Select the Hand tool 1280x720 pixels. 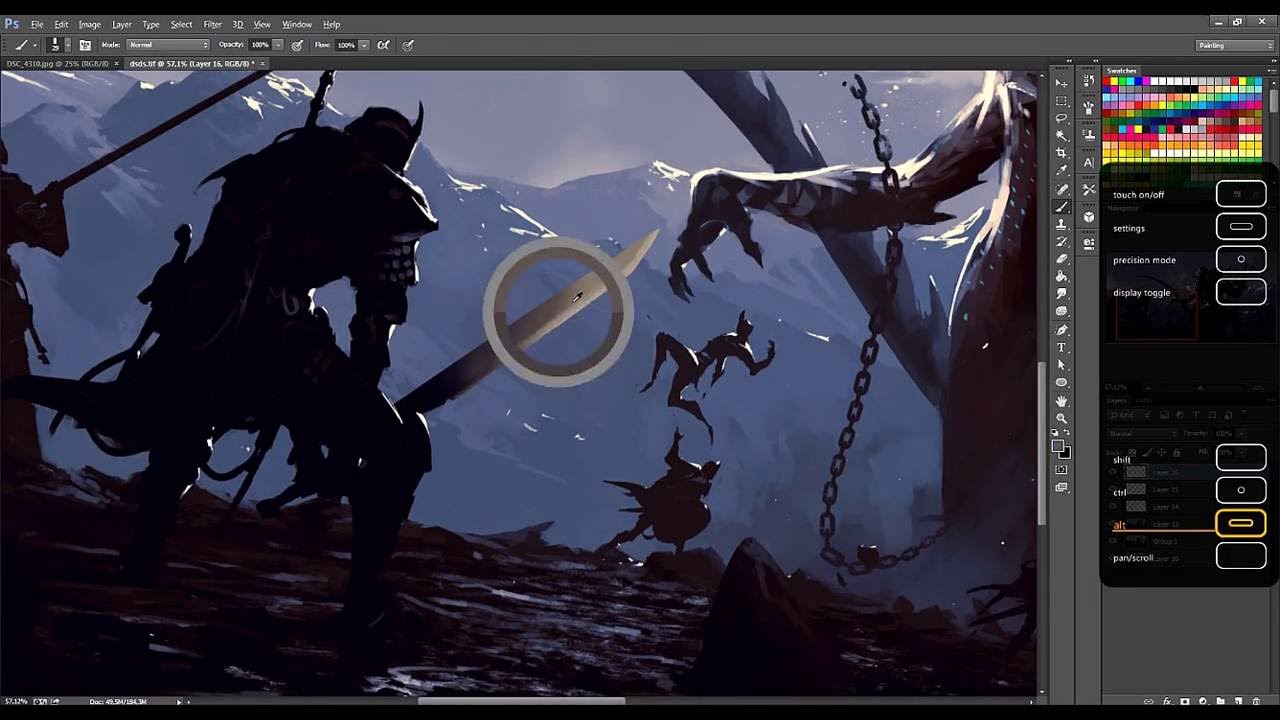point(1061,400)
